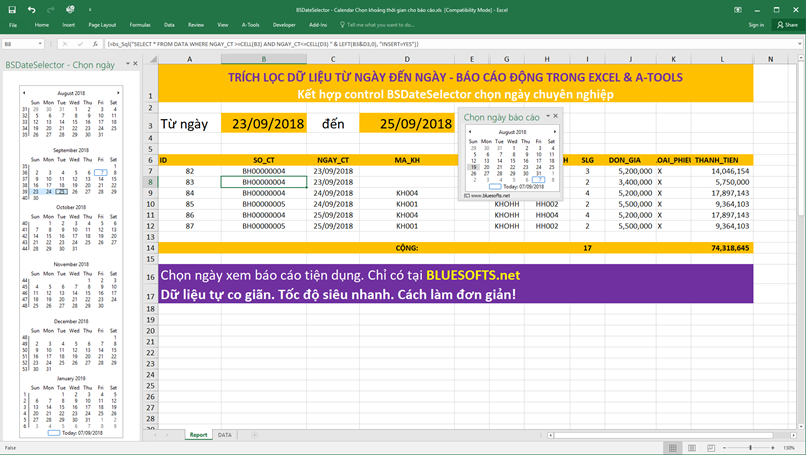Click the Sign in link
The height and width of the screenshot is (455, 806).
pyautogui.click(x=756, y=25)
